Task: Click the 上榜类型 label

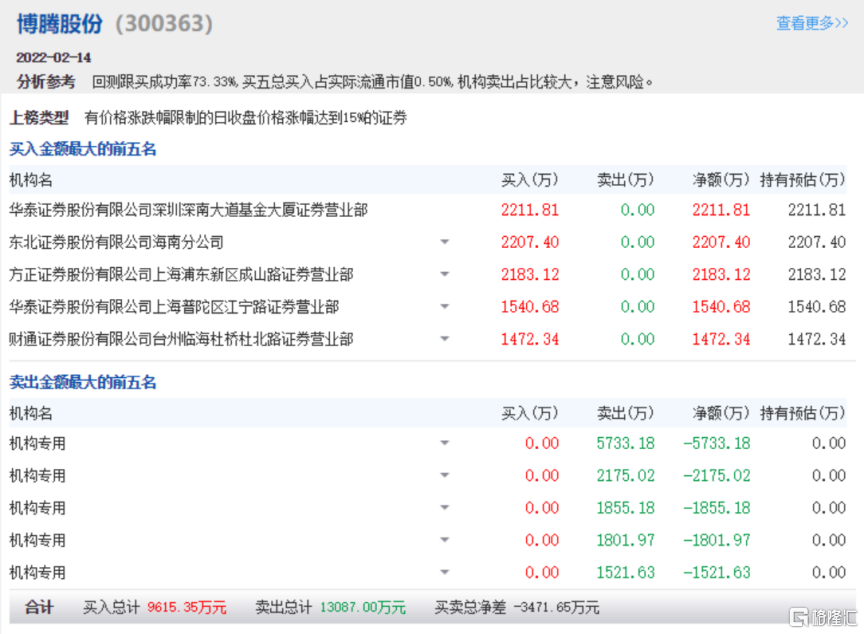Action: [x=39, y=117]
